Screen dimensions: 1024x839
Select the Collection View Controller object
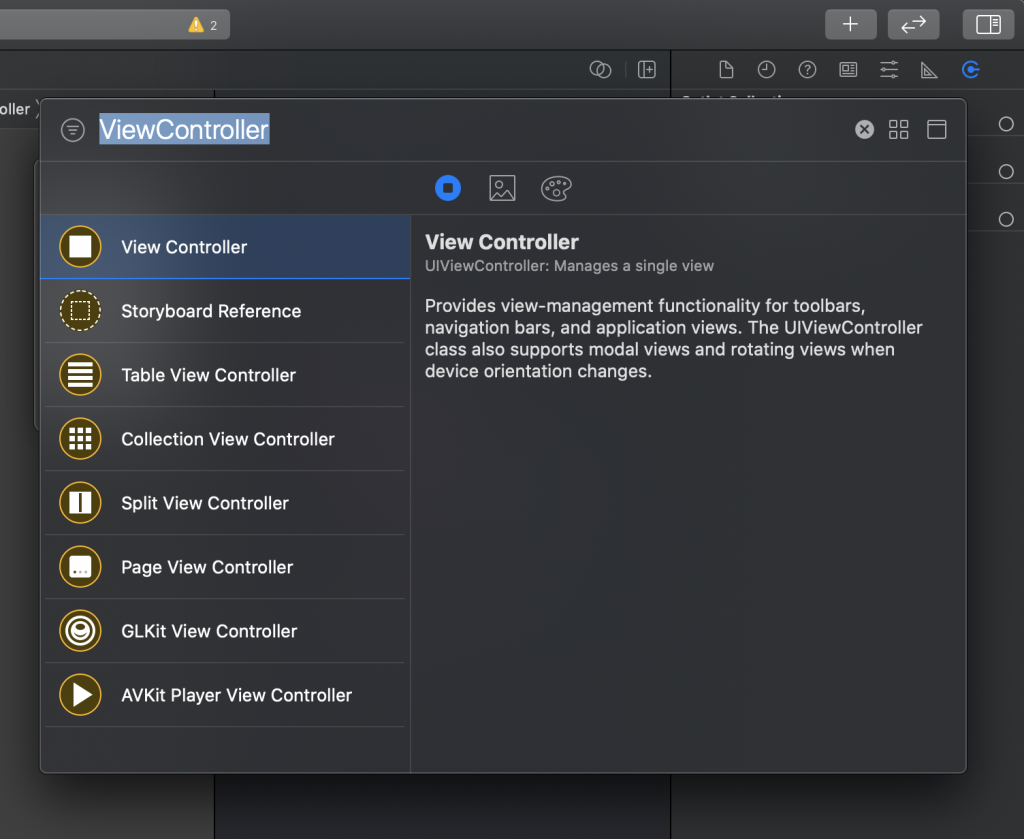point(225,439)
